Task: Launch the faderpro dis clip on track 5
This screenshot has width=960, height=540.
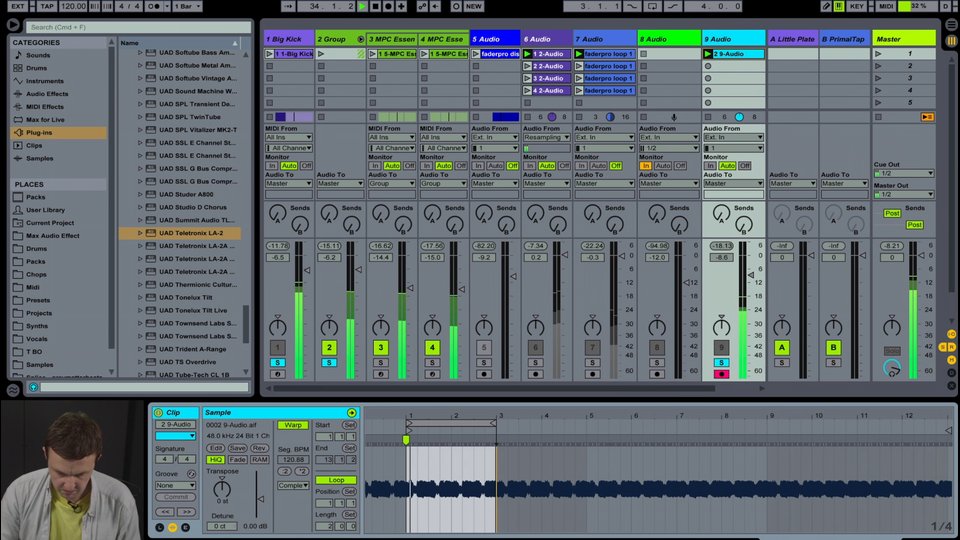Action: click(x=476, y=54)
